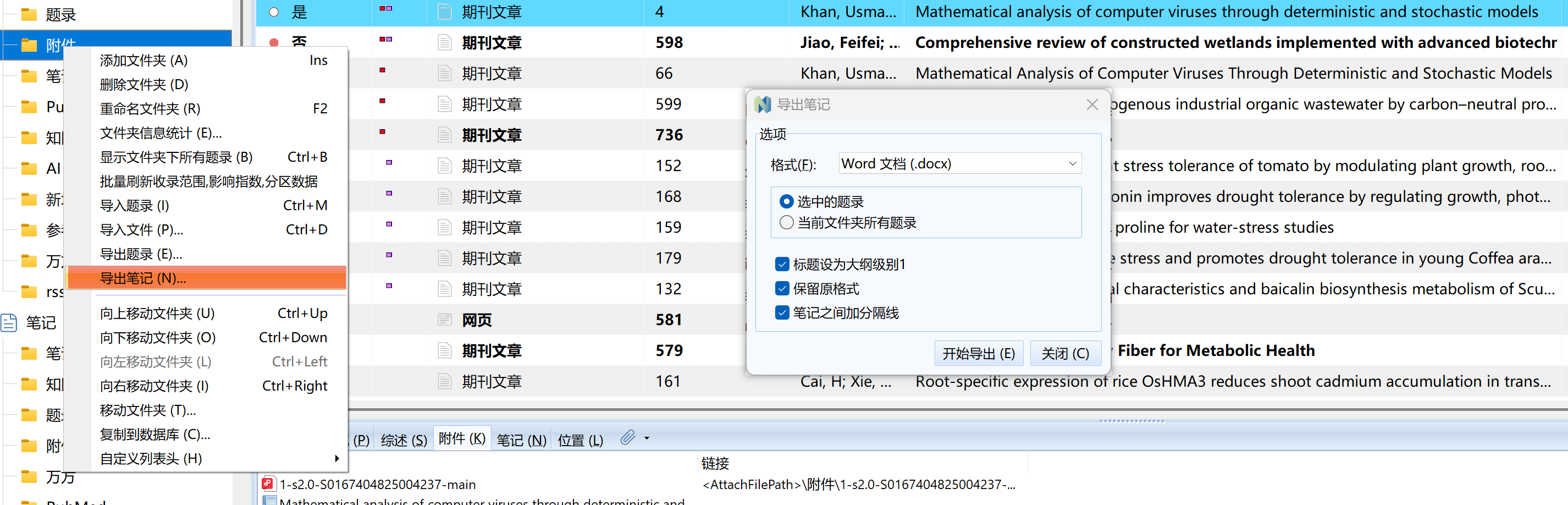Click the red tag marker on row 66
The image size is (1568, 505).
point(382,70)
